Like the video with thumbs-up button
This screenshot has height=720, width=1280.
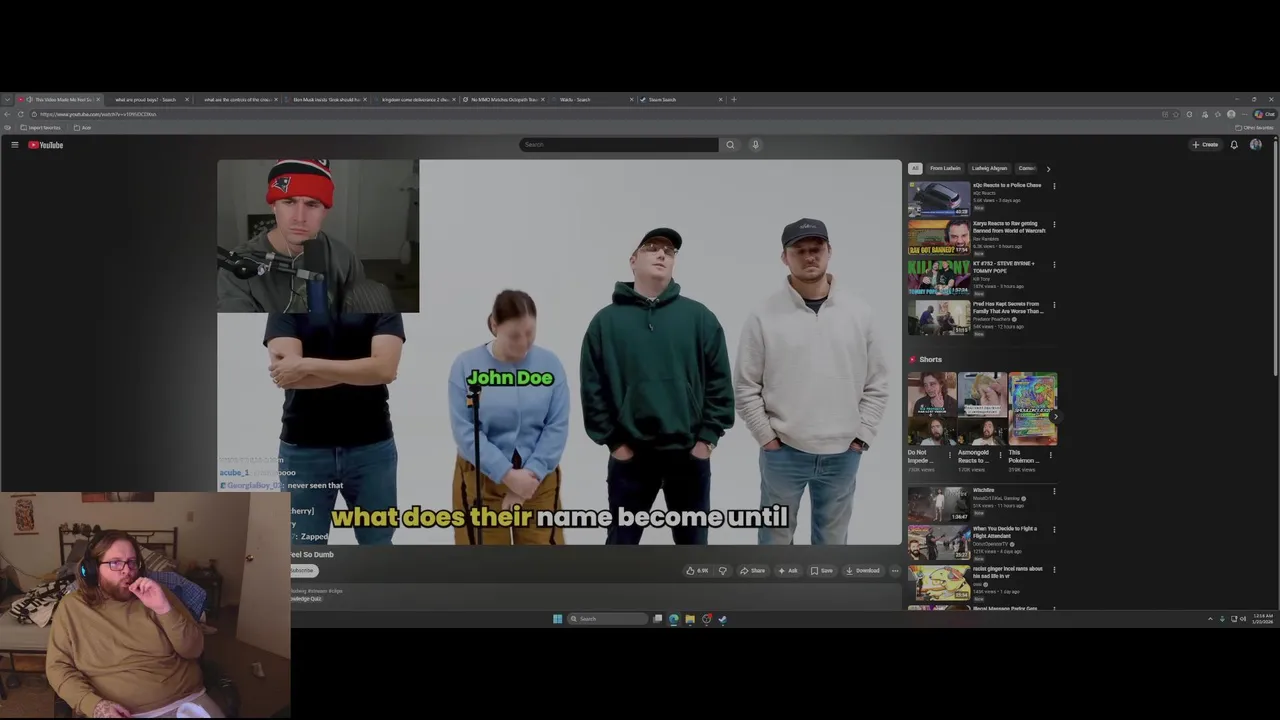(697, 571)
